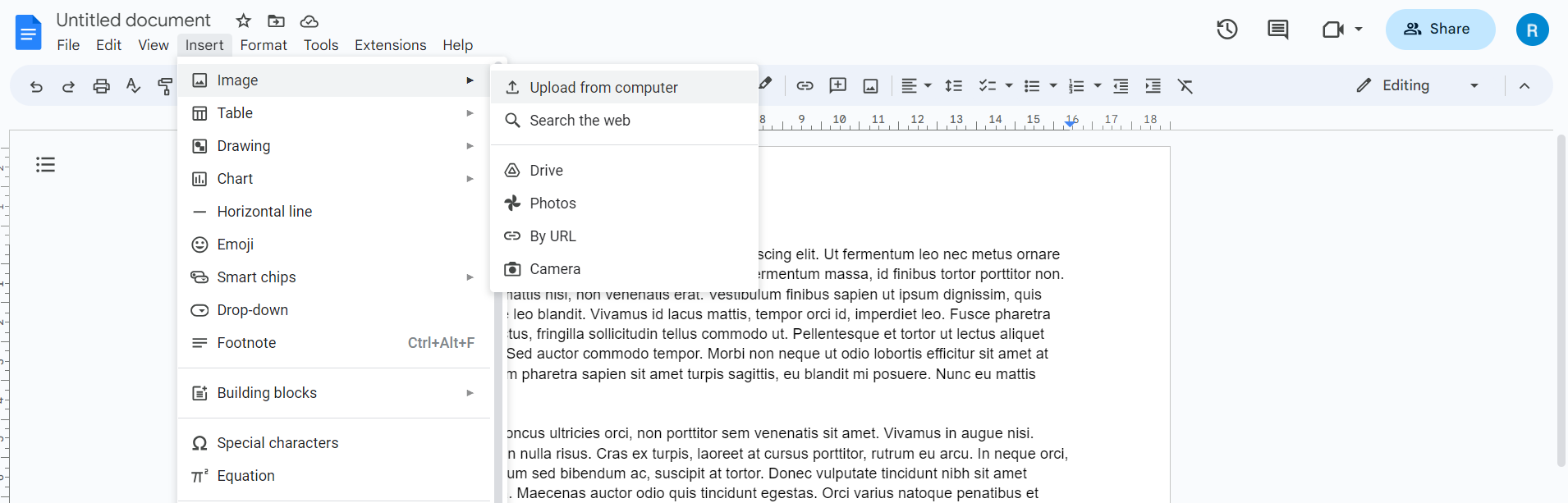Open the File menu
Screen dimensions: 1568x503
(x=68, y=45)
